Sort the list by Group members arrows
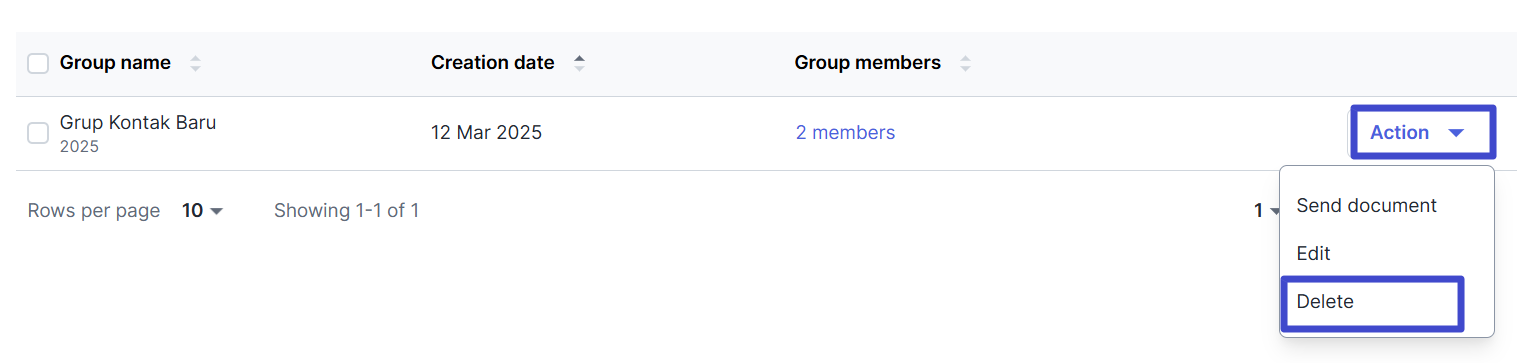Screen dimensions: 1540x363 [x=965, y=63]
